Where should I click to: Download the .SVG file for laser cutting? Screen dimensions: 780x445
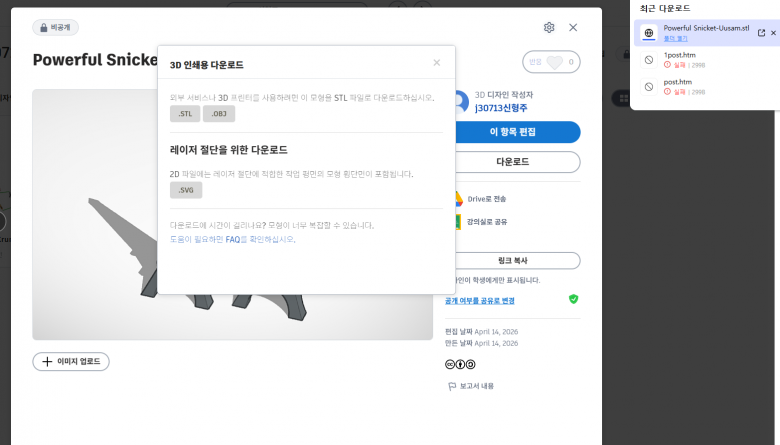point(186,190)
